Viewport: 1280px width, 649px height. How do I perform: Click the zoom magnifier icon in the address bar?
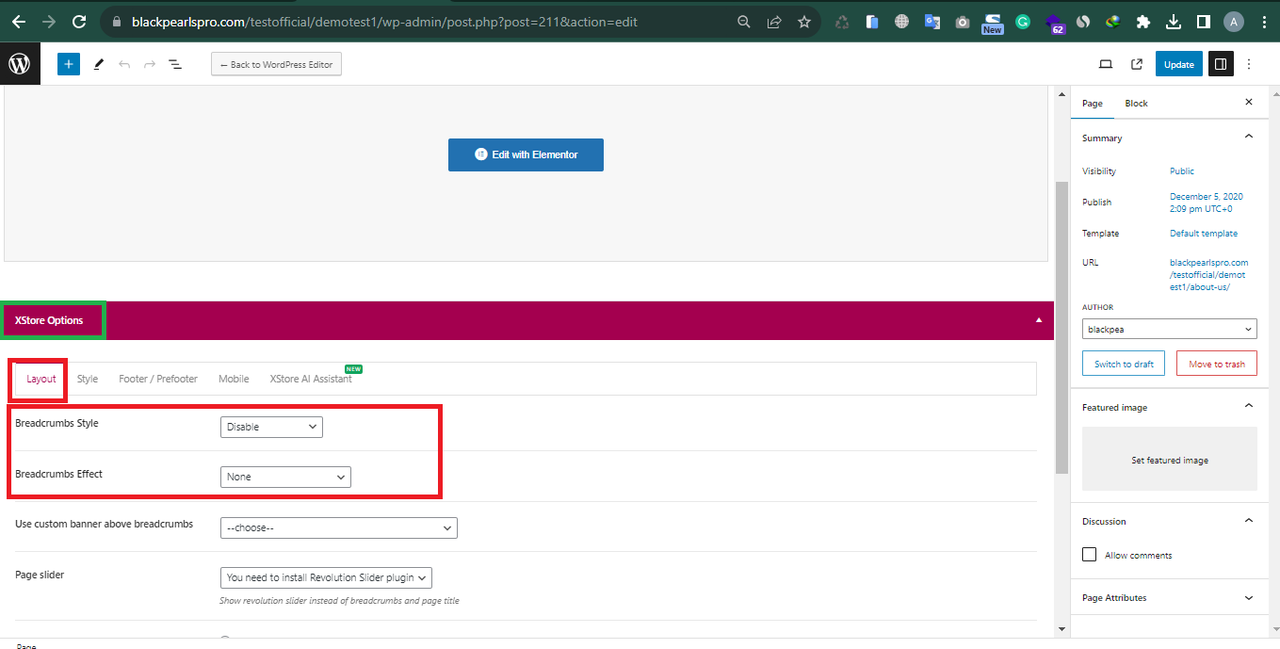tap(743, 21)
